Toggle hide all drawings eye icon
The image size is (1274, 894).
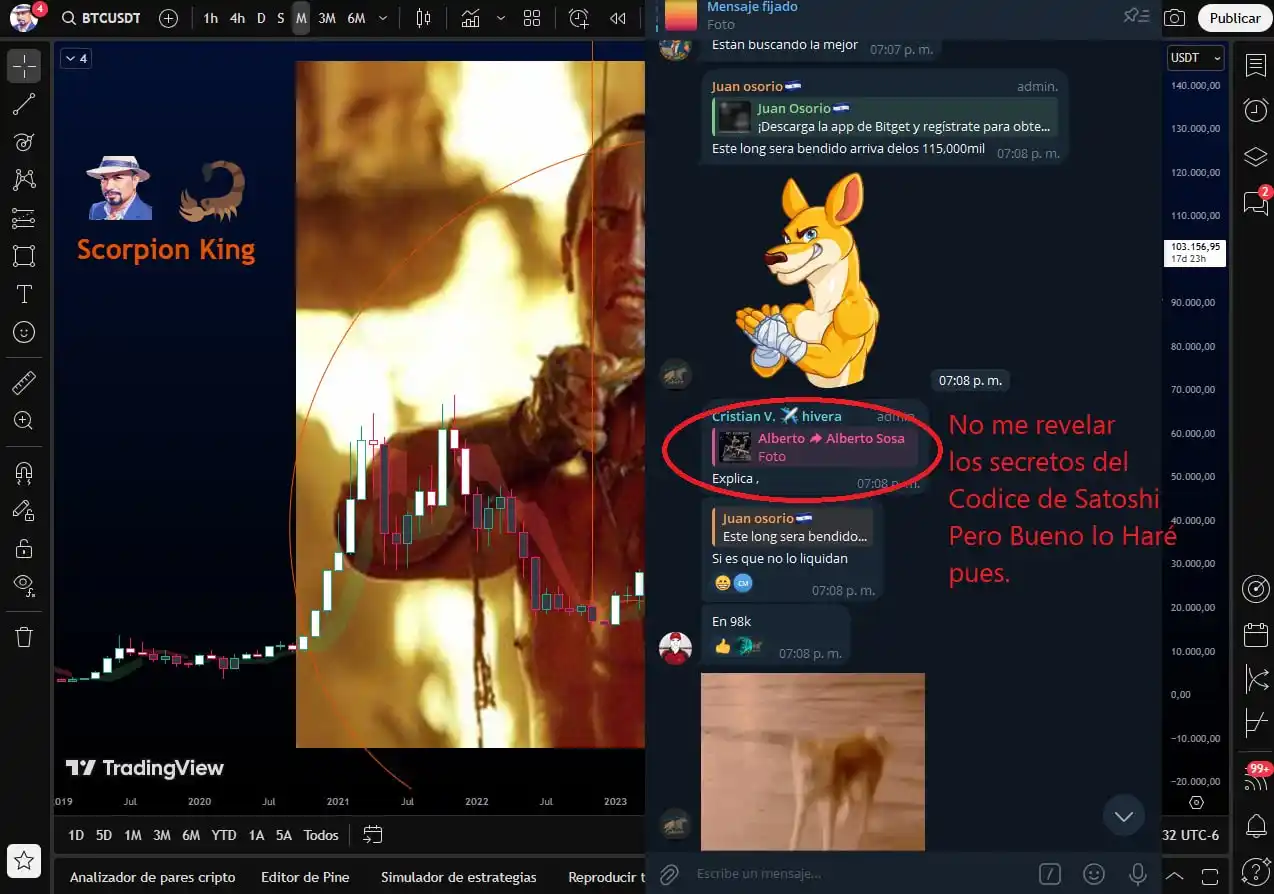[24, 586]
